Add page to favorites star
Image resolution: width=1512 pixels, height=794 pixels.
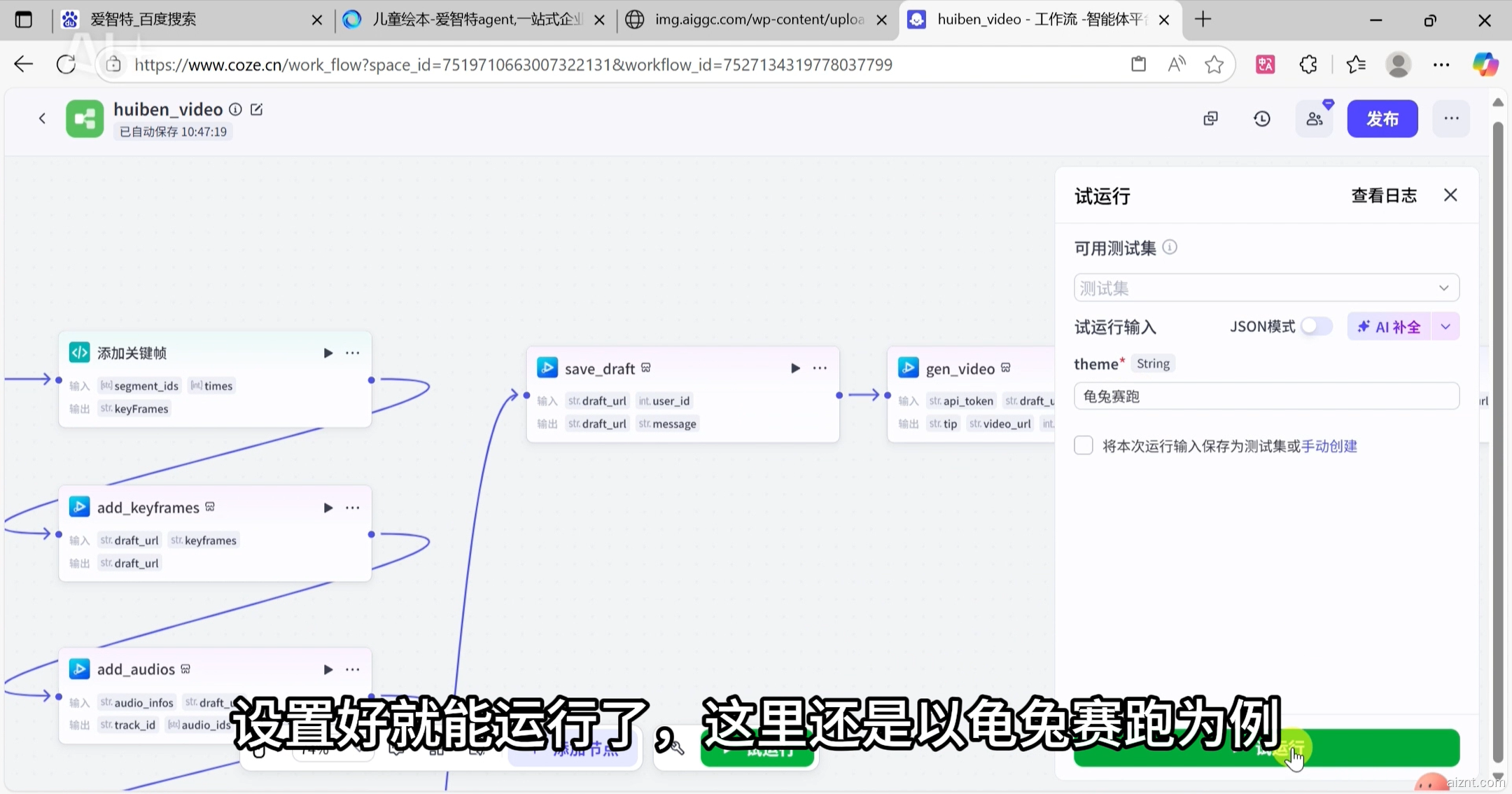1214,64
